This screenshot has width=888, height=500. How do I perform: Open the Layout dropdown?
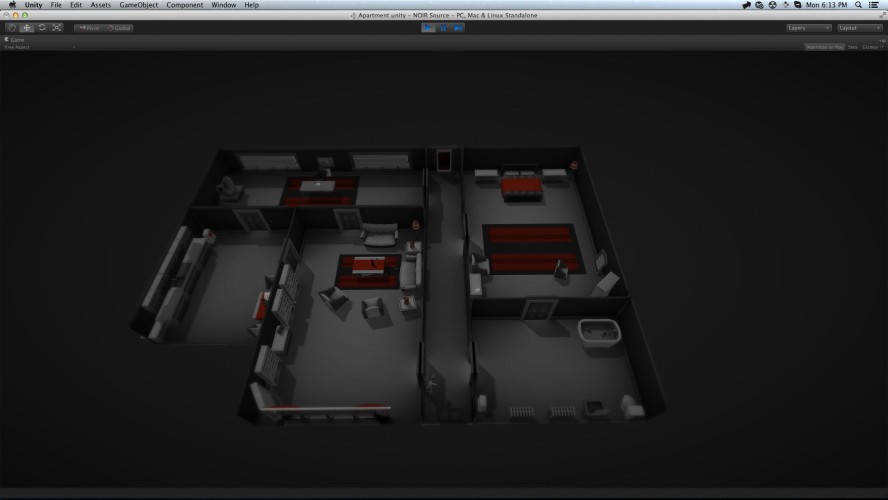tap(860, 28)
